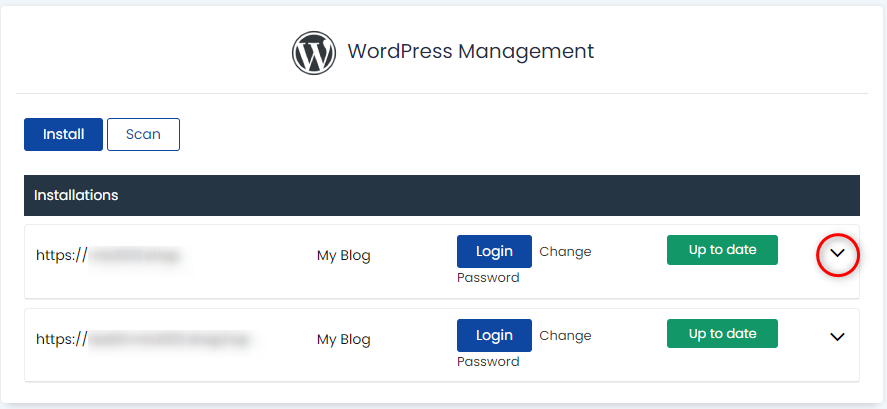Expand the second installation's details chevron
Viewport: 887px width, 409px height.
[x=837, y=337]
